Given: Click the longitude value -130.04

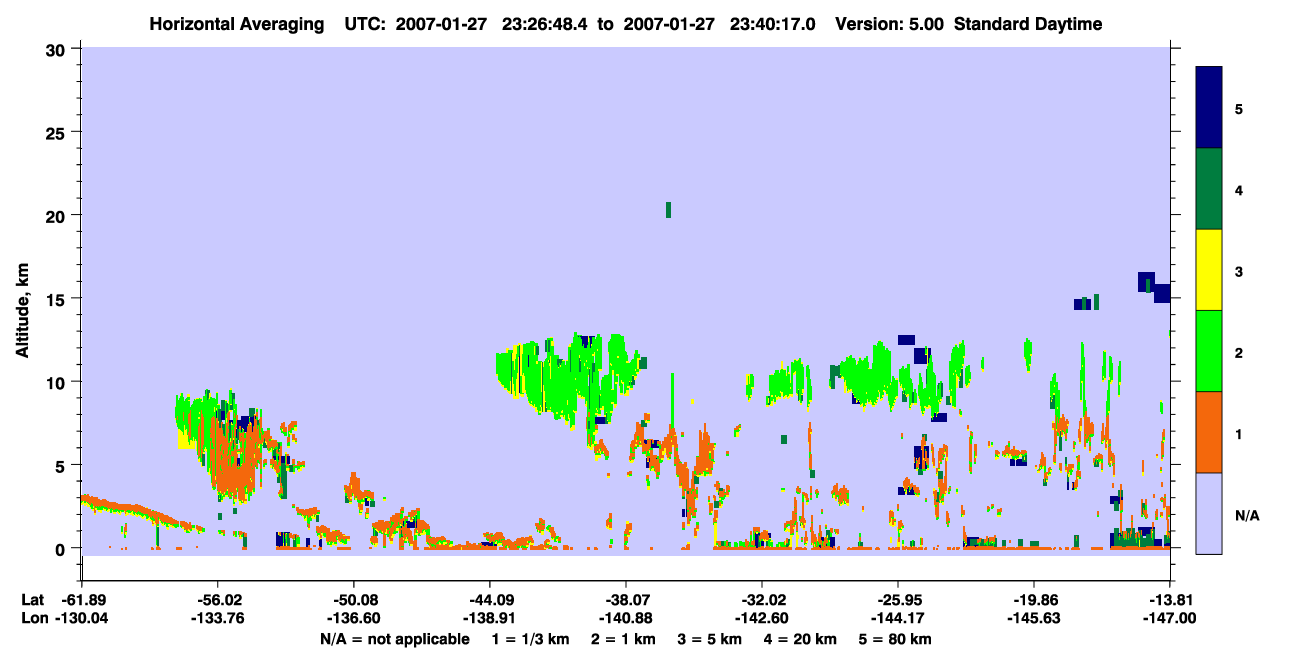Looking at the screenshot, I should 81,618.
